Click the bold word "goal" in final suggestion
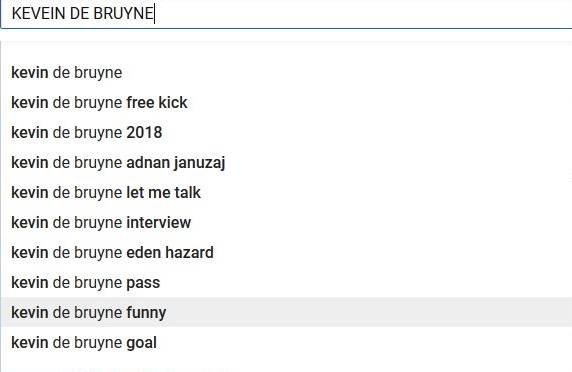 (x=142, y=344)
